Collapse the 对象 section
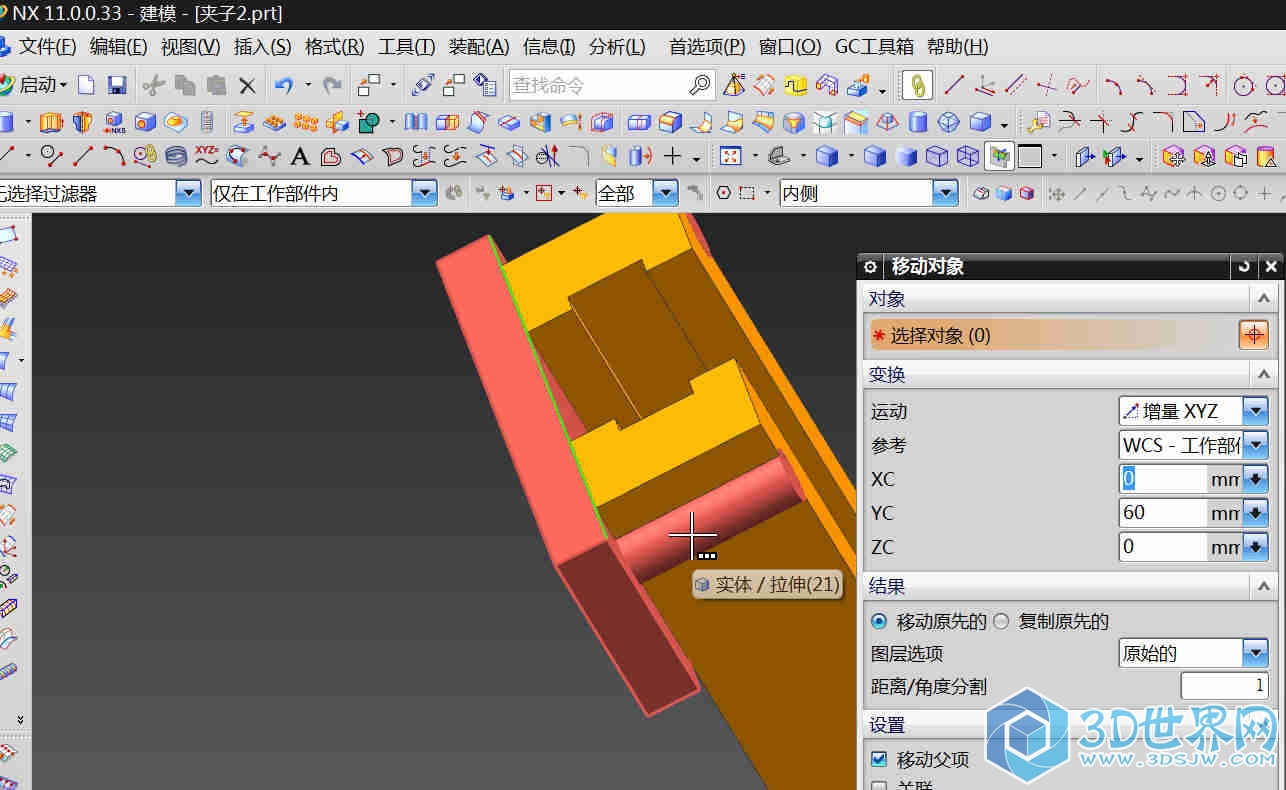1286x790 pixels. [1263, 298]
